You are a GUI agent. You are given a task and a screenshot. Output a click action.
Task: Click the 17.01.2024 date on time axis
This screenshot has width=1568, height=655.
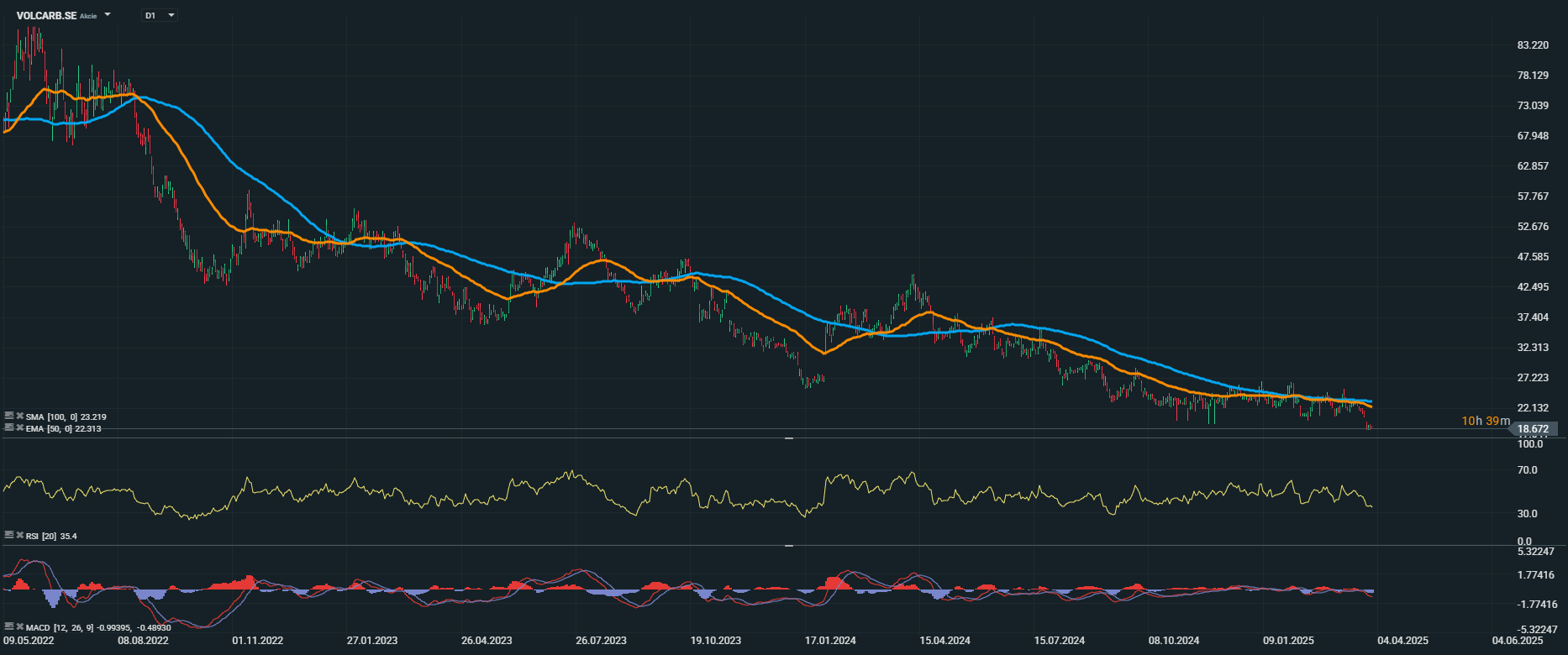(830, 641)
